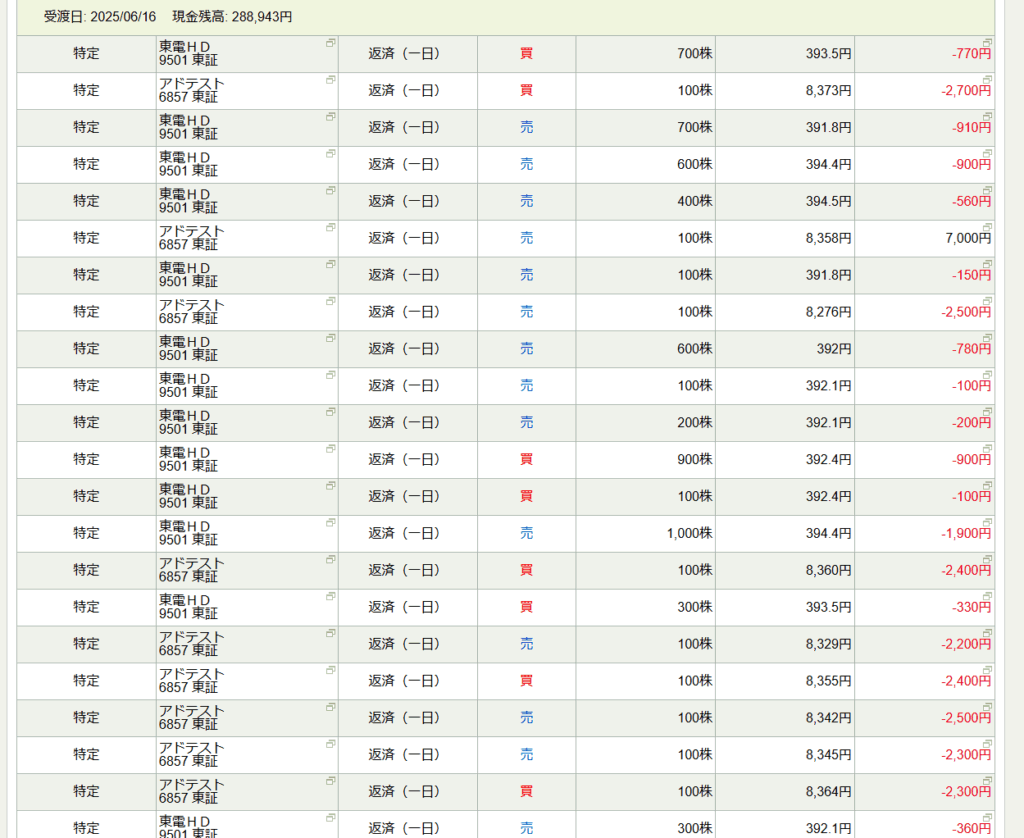The width and height of the screenshot is (1024, 838).
Task: Click the -100円 loss in the 392.1円 row
Action: (x=971, y=386)
